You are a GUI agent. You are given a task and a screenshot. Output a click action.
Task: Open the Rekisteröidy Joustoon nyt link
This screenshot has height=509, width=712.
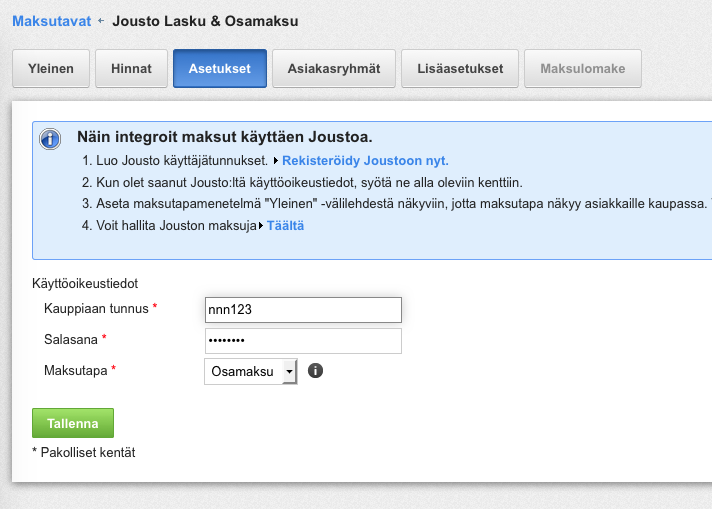click(x=365, y=161)
